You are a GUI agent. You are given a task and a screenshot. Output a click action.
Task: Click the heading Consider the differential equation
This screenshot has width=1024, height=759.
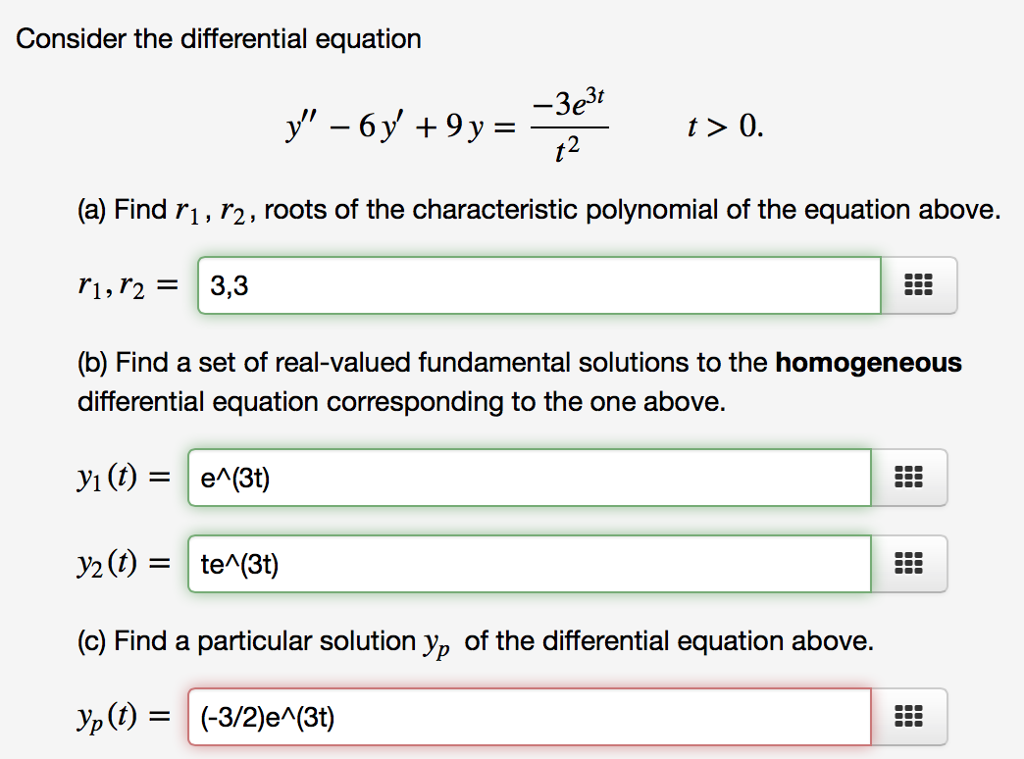click(x=219, y=39)
